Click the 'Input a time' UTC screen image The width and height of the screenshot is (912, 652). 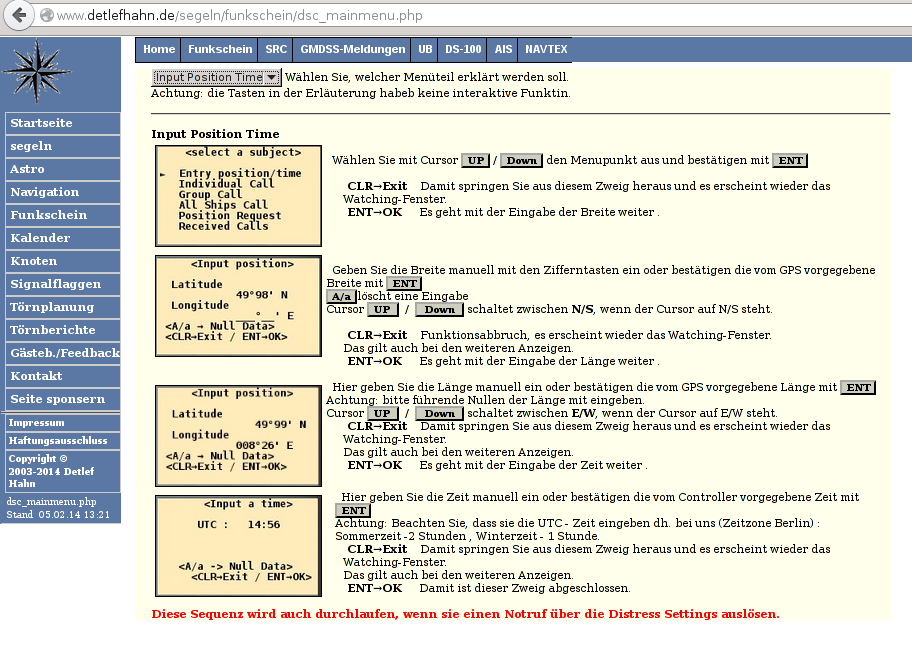(238, 546)
